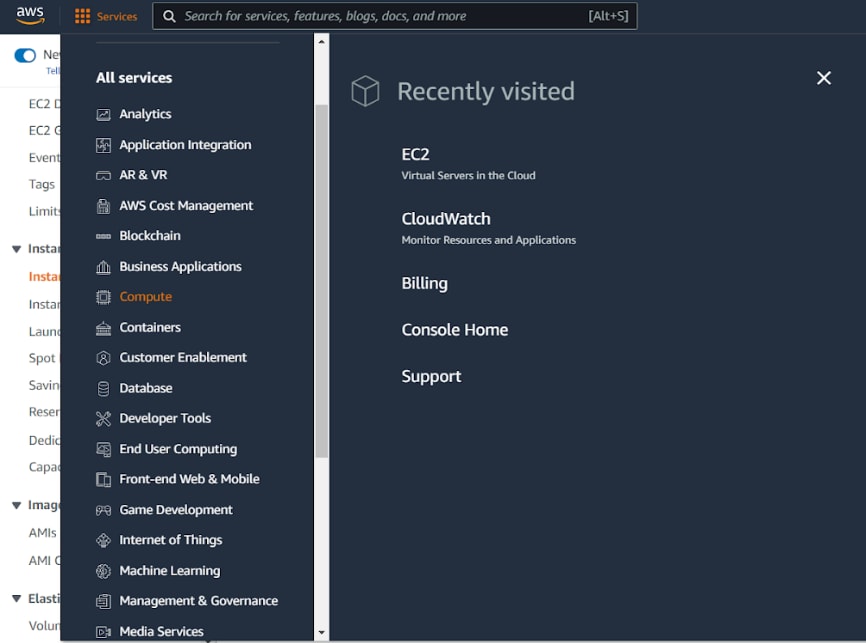Click the Services grid icon
The image size is (866, 643).
pos(82,16)
